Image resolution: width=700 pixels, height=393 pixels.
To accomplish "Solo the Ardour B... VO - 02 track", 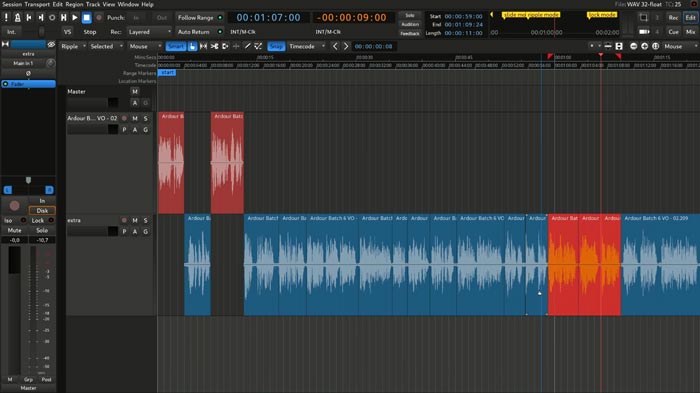I will click(146, 118).
